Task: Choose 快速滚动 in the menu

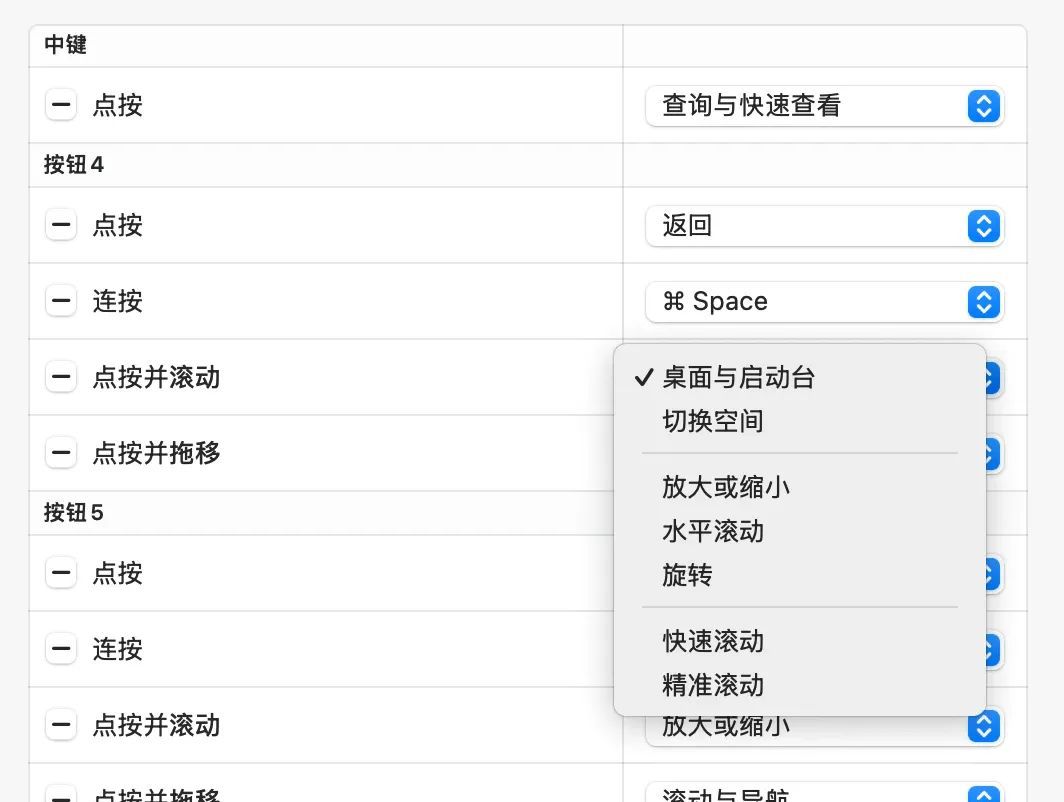Action: pos(799,641)
